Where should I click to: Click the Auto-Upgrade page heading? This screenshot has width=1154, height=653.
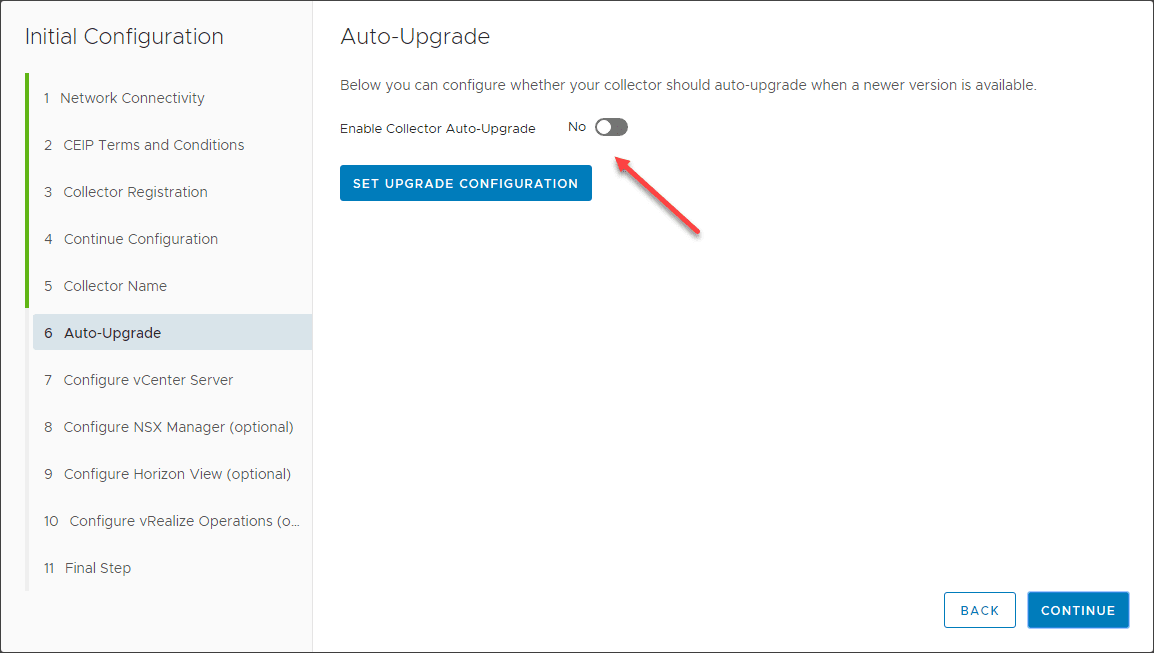coord(415,37)
